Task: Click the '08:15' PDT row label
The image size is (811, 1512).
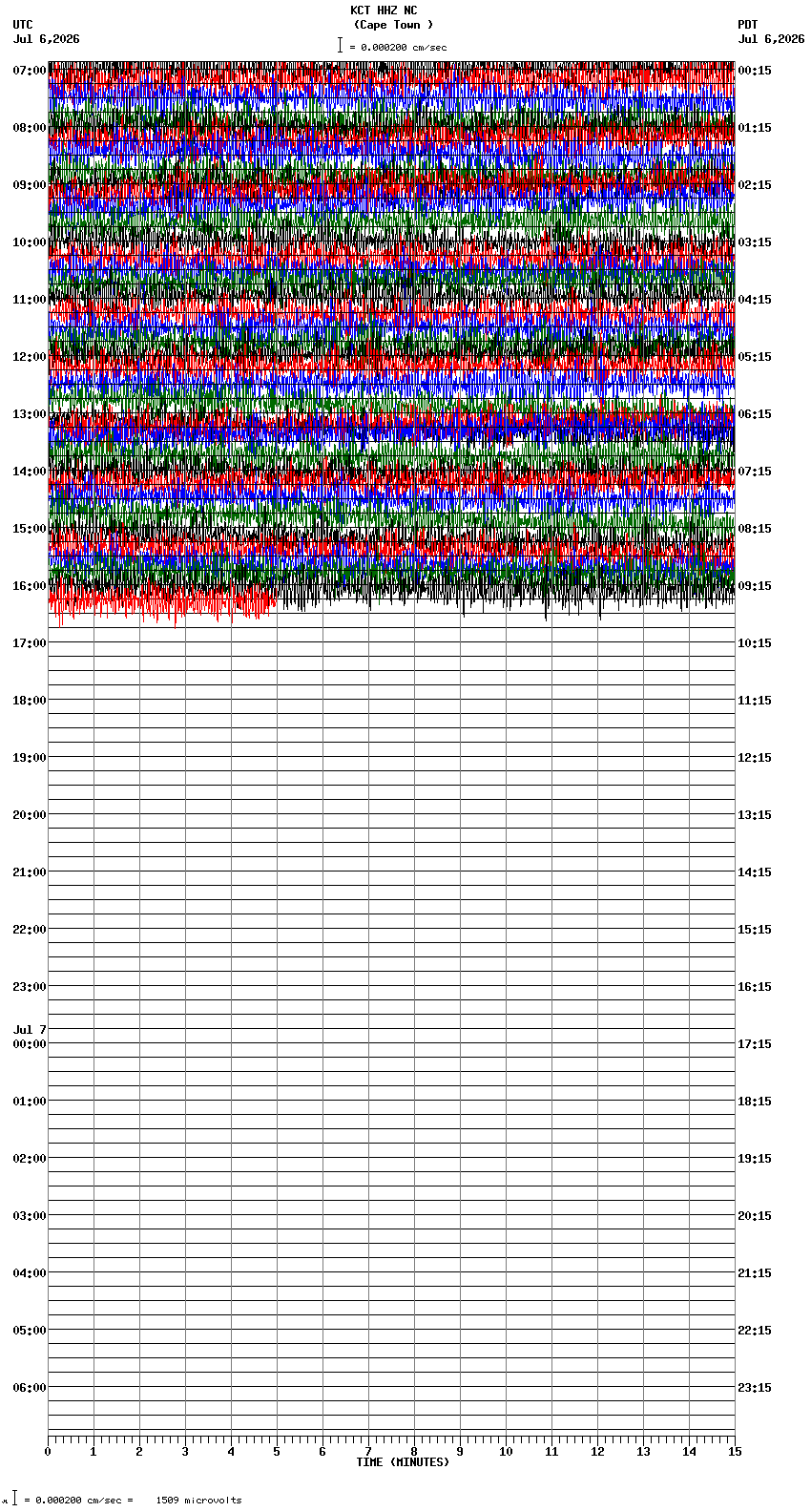Action: pos(755,529)
